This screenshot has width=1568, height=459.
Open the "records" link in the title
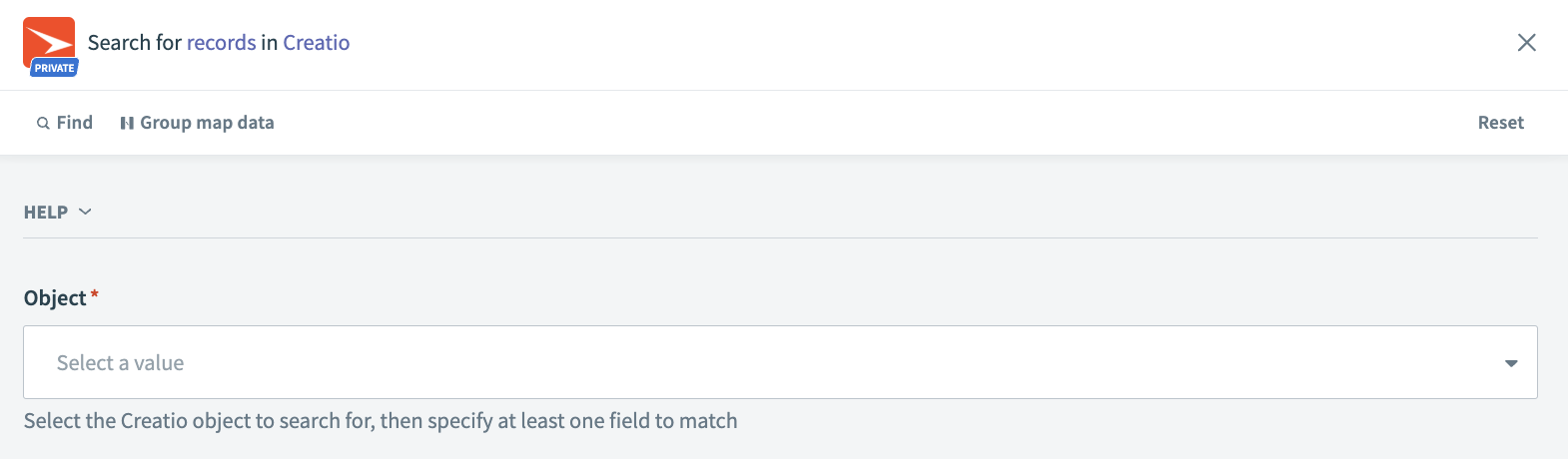pos(222,43)
